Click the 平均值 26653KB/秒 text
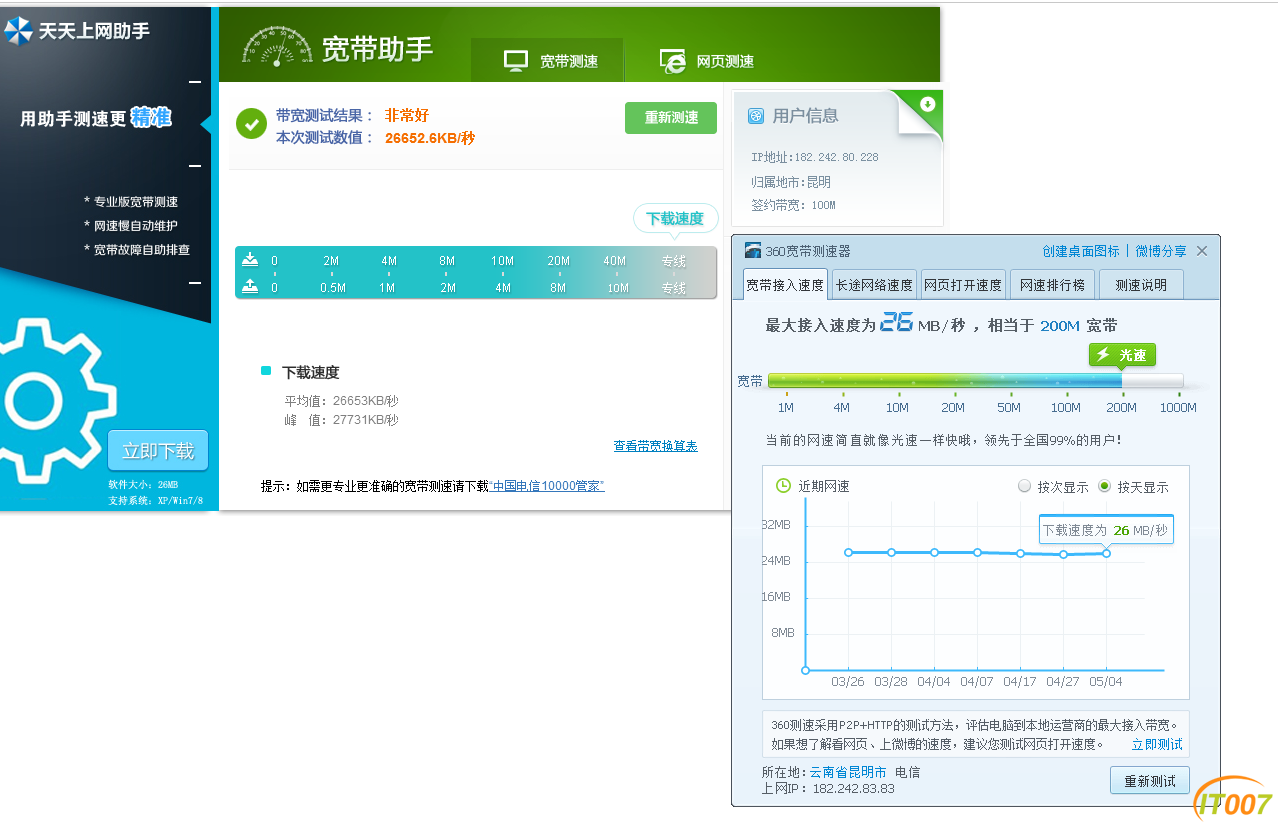This screenshot has width=1278, height=827. (x=341, y=401)
